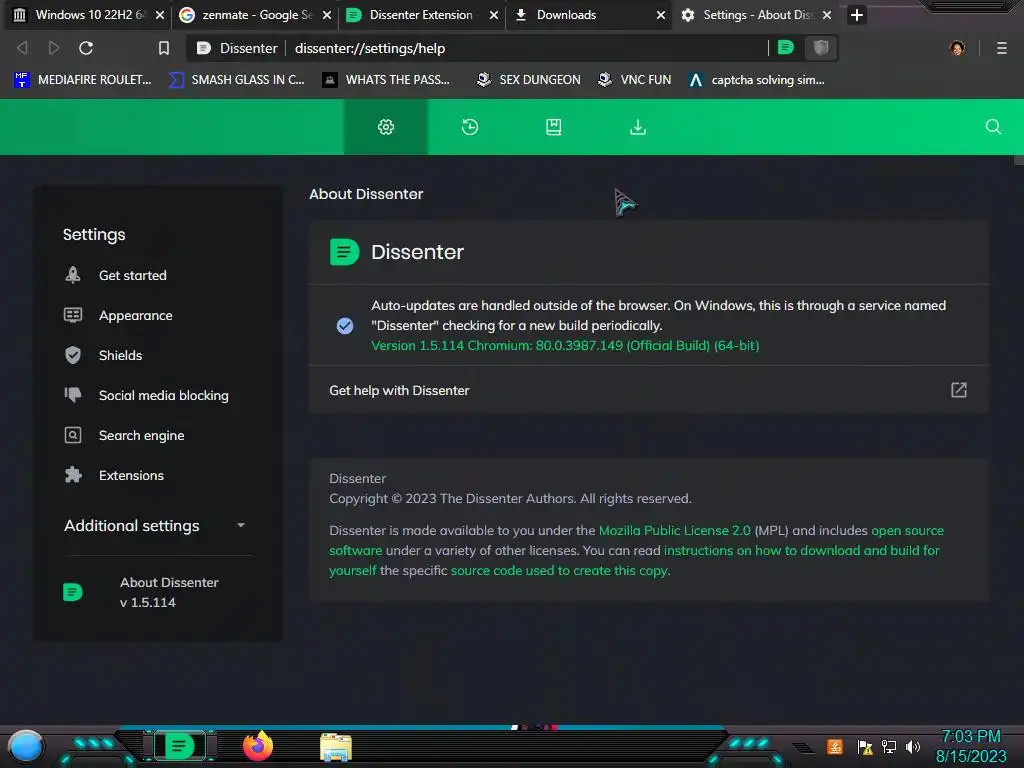Open MEDIAFIRE ROULET... bookmark
1024x768 pixels.
pos(83,80)
